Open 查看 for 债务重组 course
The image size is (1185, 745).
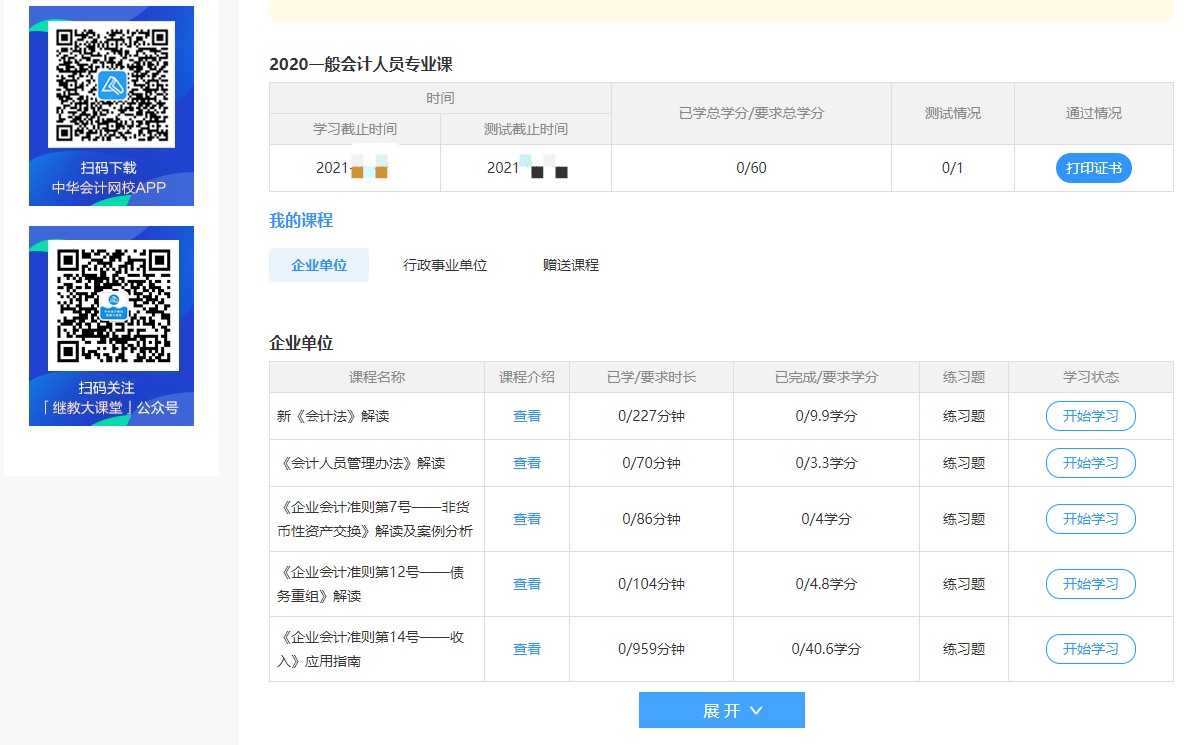tap(526, 584)
